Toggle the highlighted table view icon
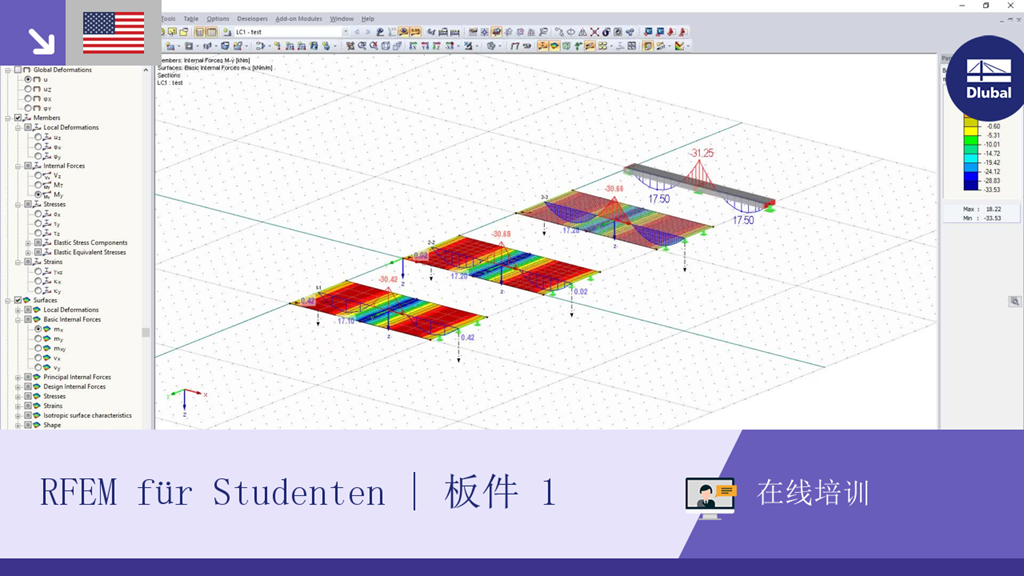This screenshot has height=576, width=1024. coord(212,31)
